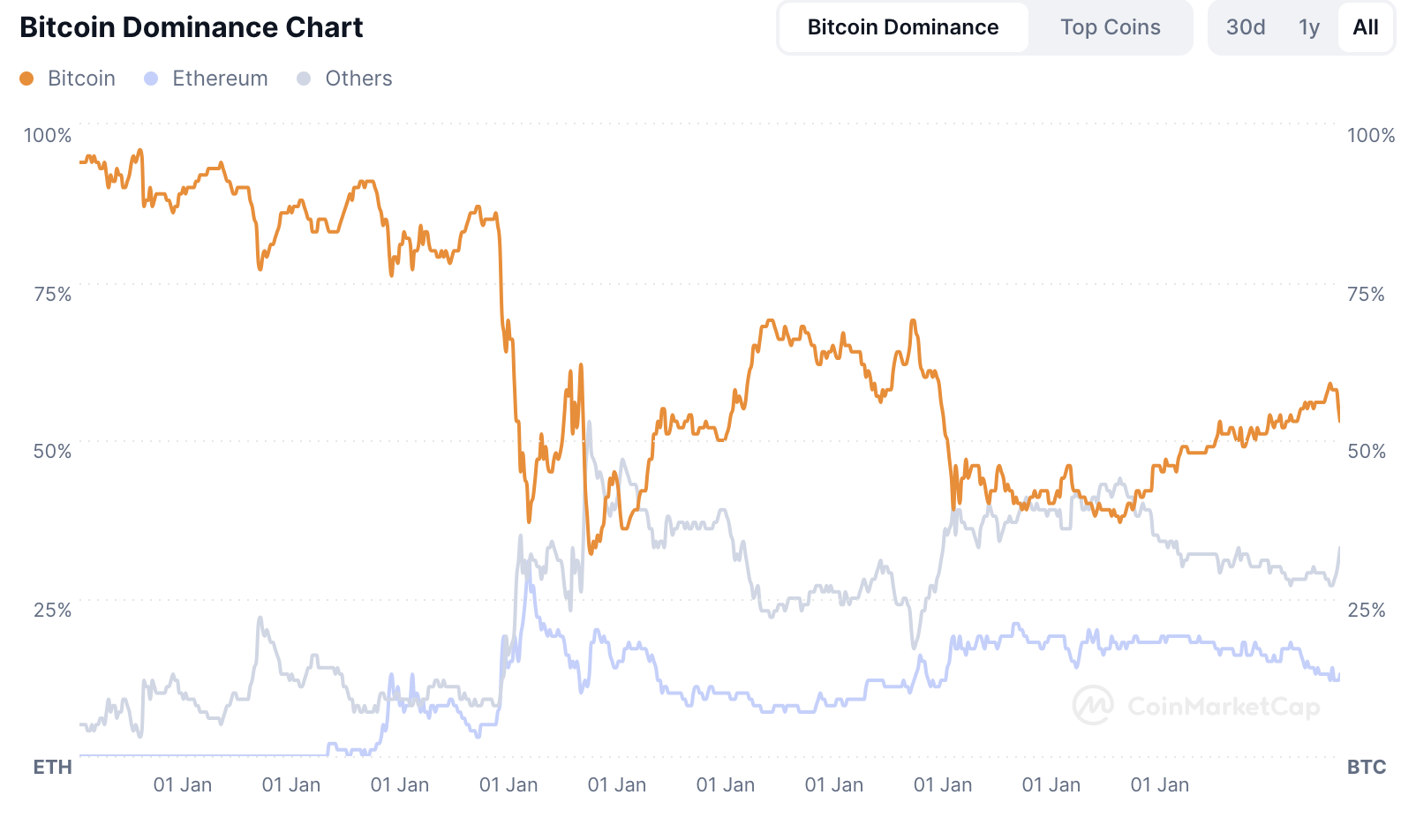Switch to the Bitcoin Dominance view
This screenshot has width=1416, height=840.
pos(902,26)
